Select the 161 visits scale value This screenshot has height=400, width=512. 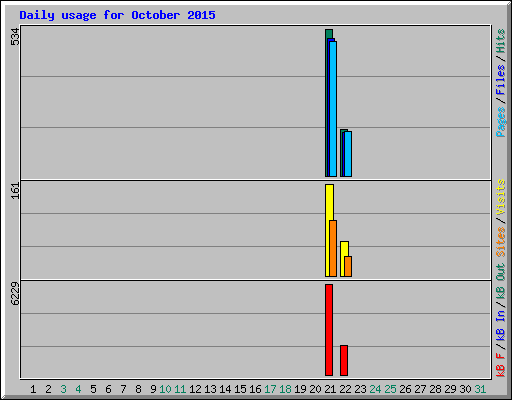15,191
